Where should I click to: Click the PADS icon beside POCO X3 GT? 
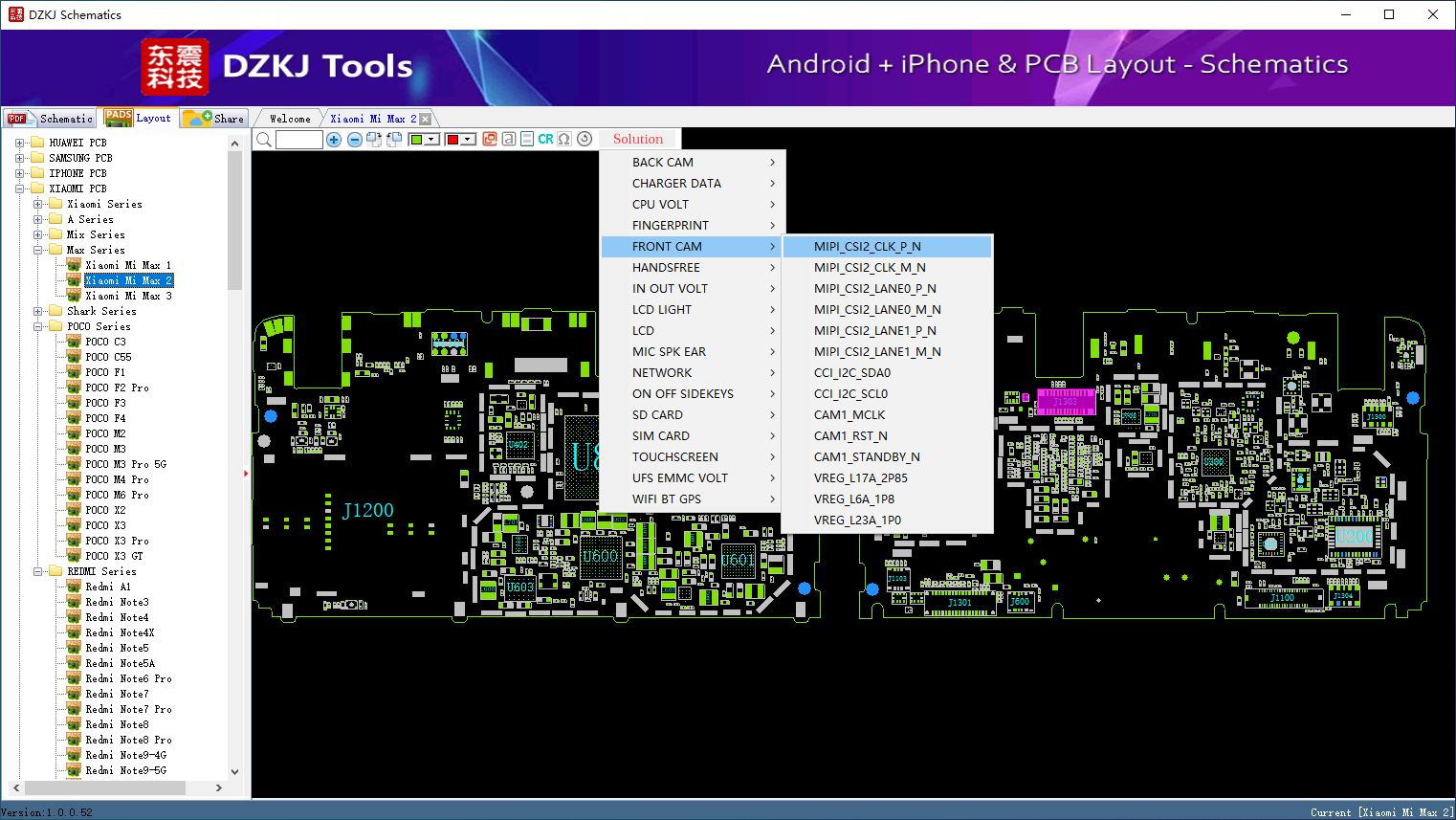click(74, 556)
